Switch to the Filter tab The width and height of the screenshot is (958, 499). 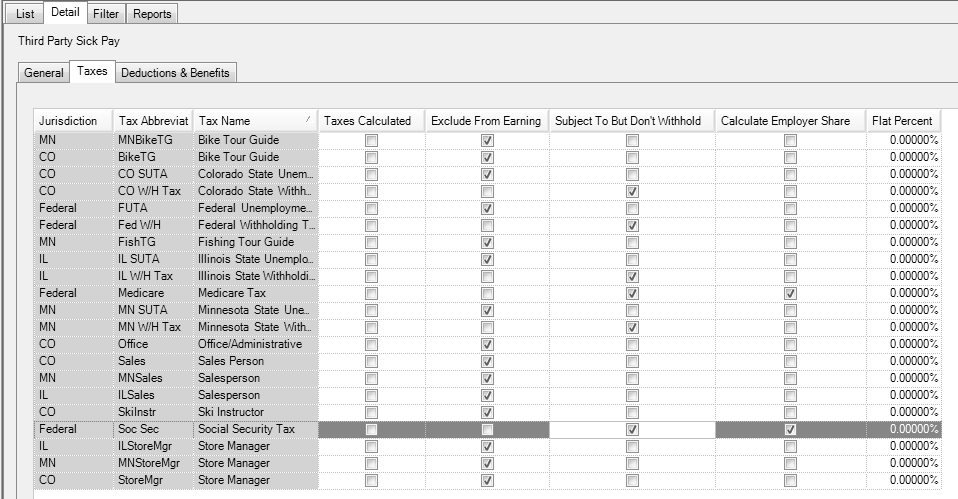click(105, 14)
